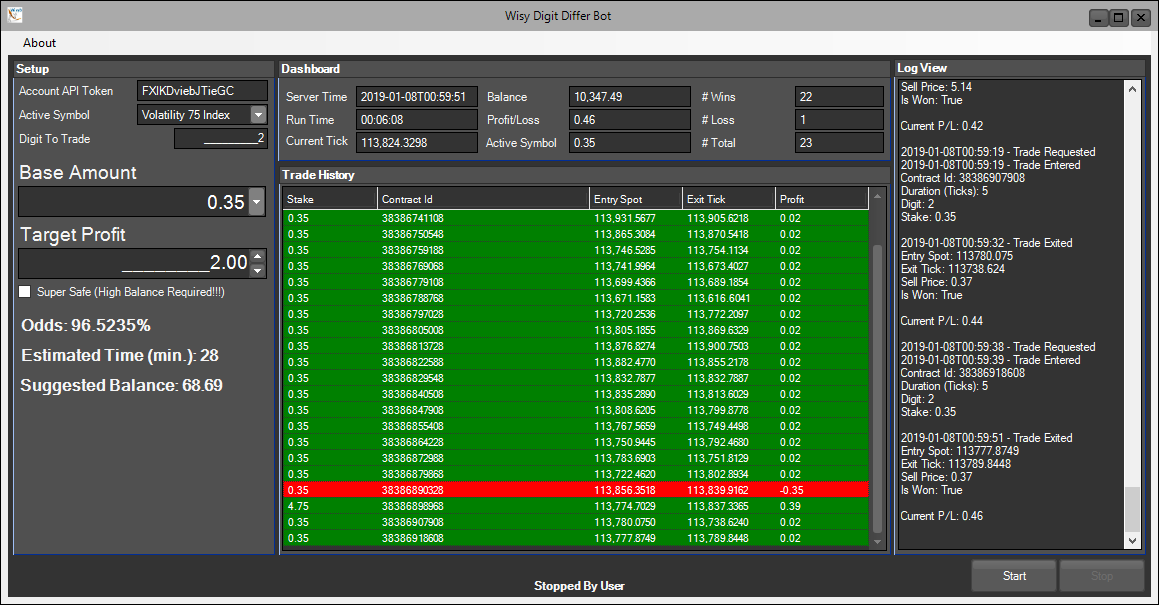Click the Balance value 10,347.49
The height and width of the screenshot is (605, 1159).
point(630,97)
